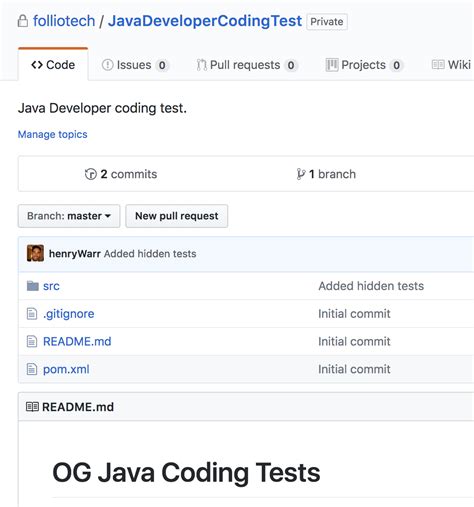
Task: Click the book icon in README header
Action: pos(32,407)
